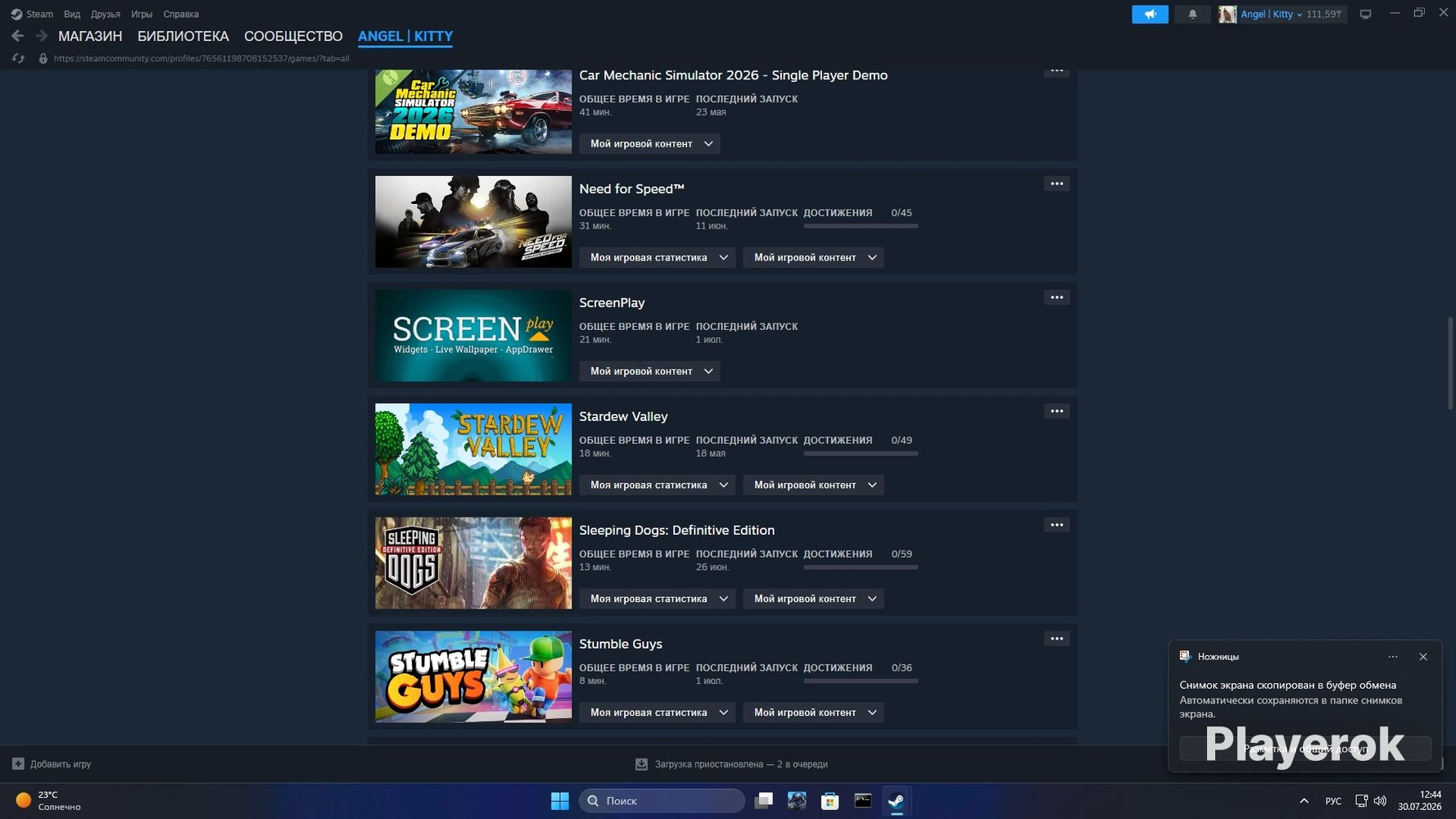Image resolution: width=1456 pixels, height=819 pixels.
Task: Open the three-dot menu for Stumble Guys
Action: pos(1057,639)
